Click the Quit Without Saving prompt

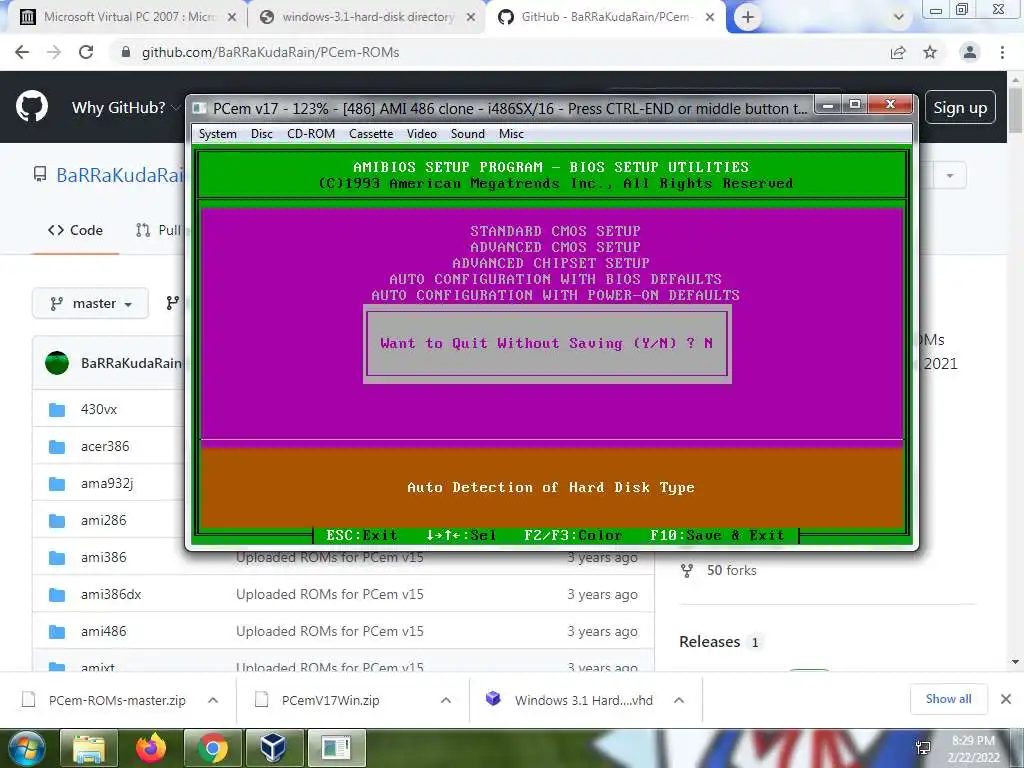pyautogui.click(x=547, y=344)
